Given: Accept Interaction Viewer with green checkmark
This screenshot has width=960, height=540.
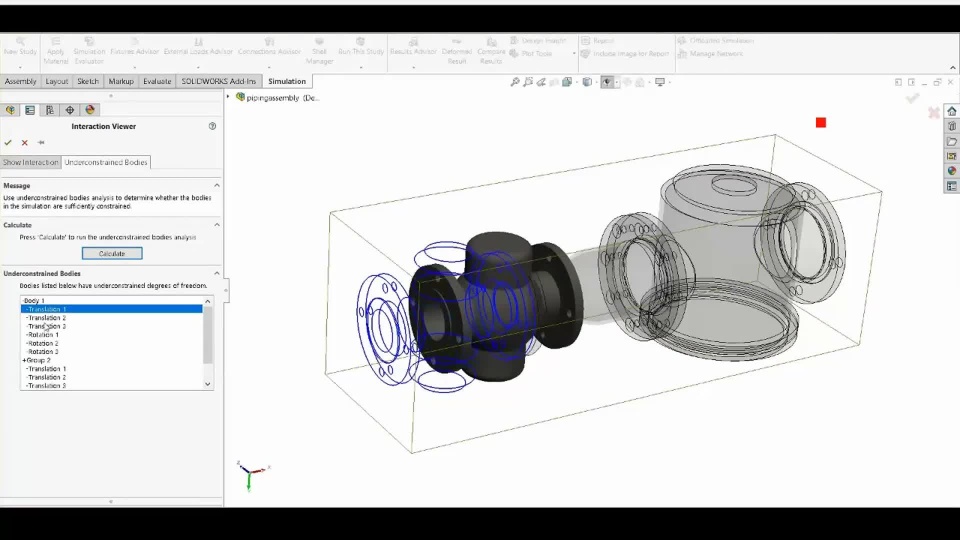Looking at the screenshot, I should coord(8,143).
